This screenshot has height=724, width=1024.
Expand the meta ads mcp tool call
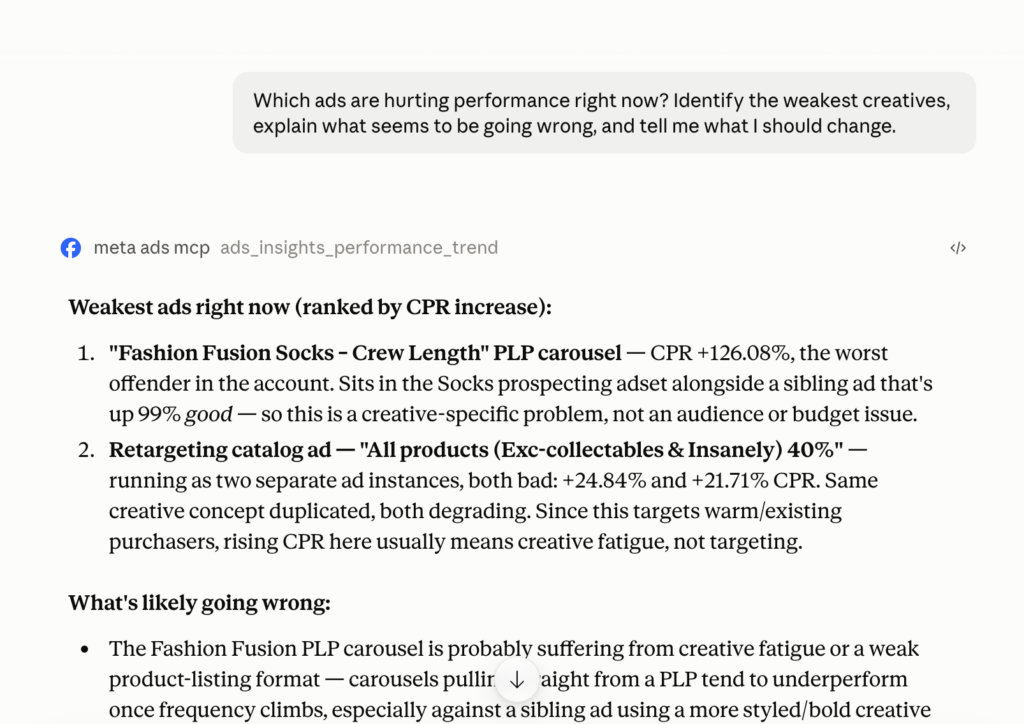pyautogui.click(x=152, y=248)
